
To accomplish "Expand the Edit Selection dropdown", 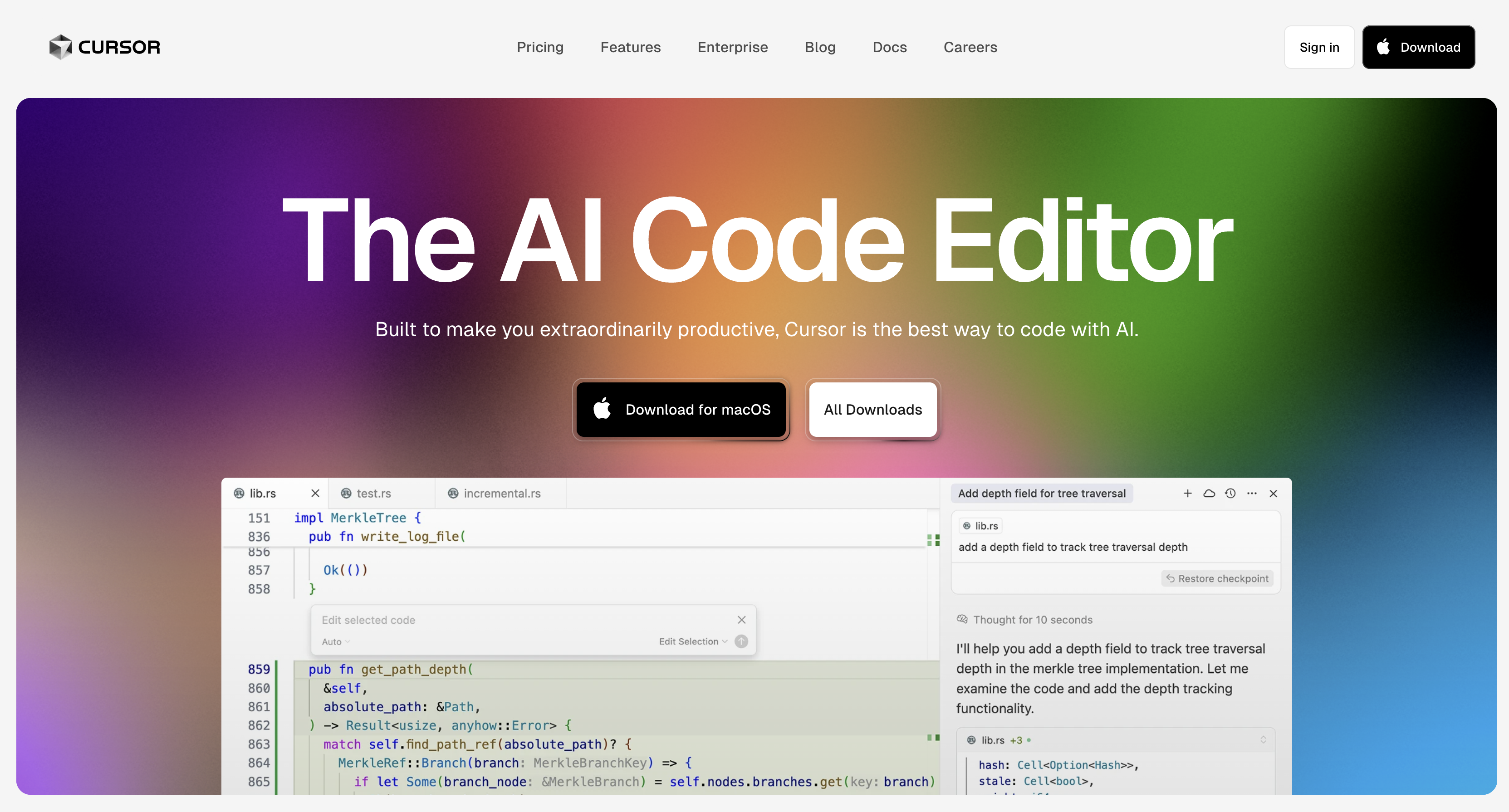I will [x=693, y=641].
